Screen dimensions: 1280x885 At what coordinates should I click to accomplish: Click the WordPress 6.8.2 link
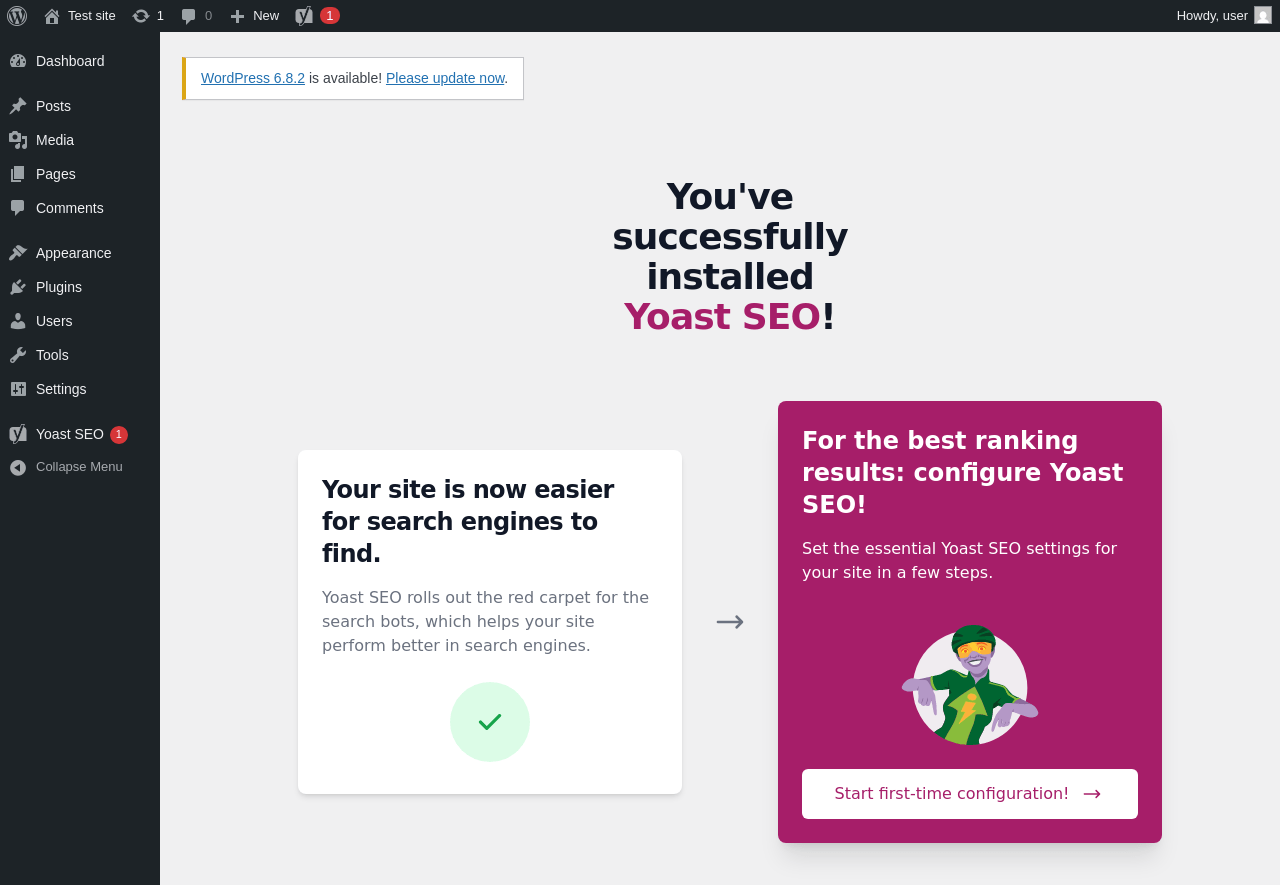253,78
